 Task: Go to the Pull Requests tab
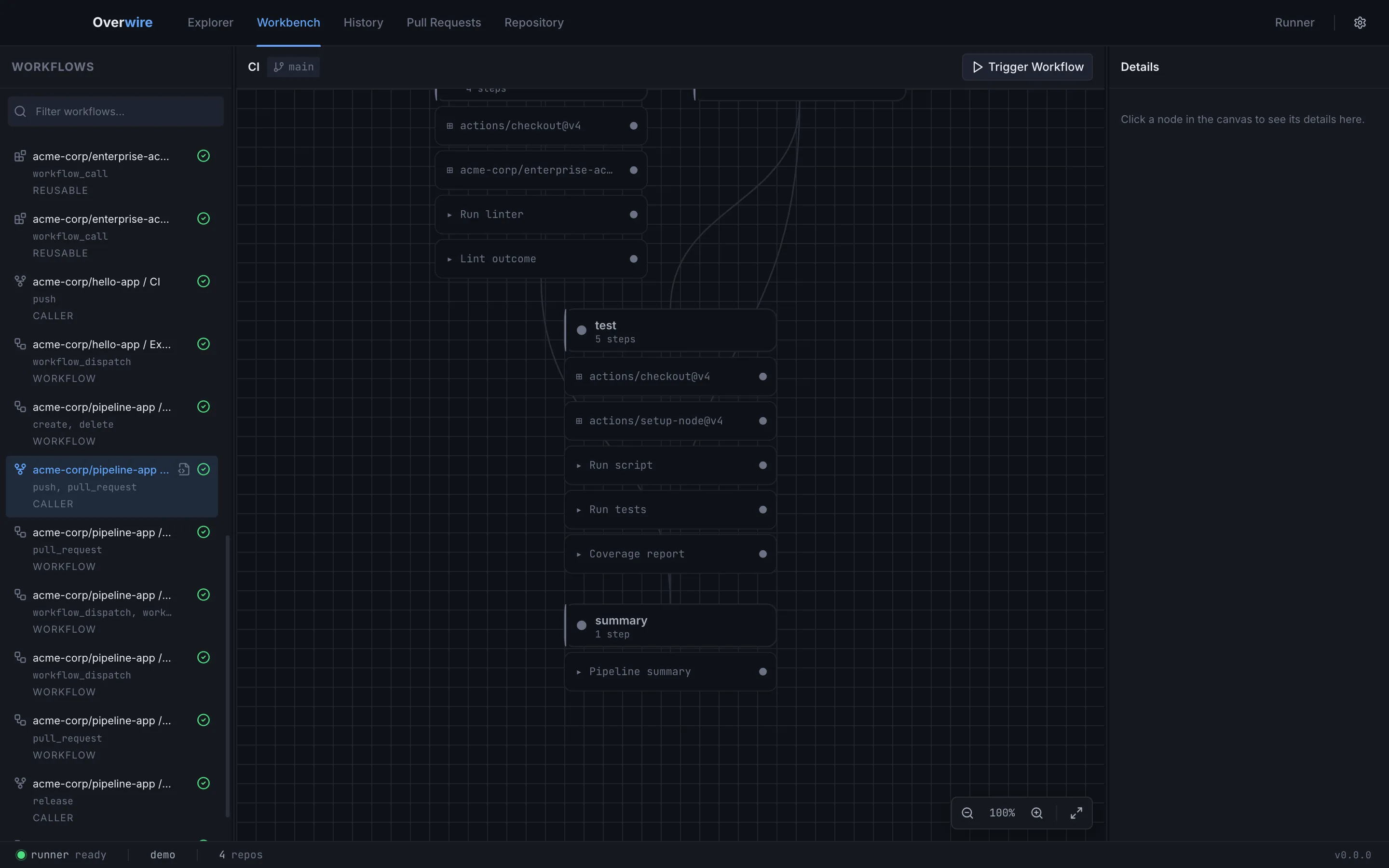click(x=444, y=22)
